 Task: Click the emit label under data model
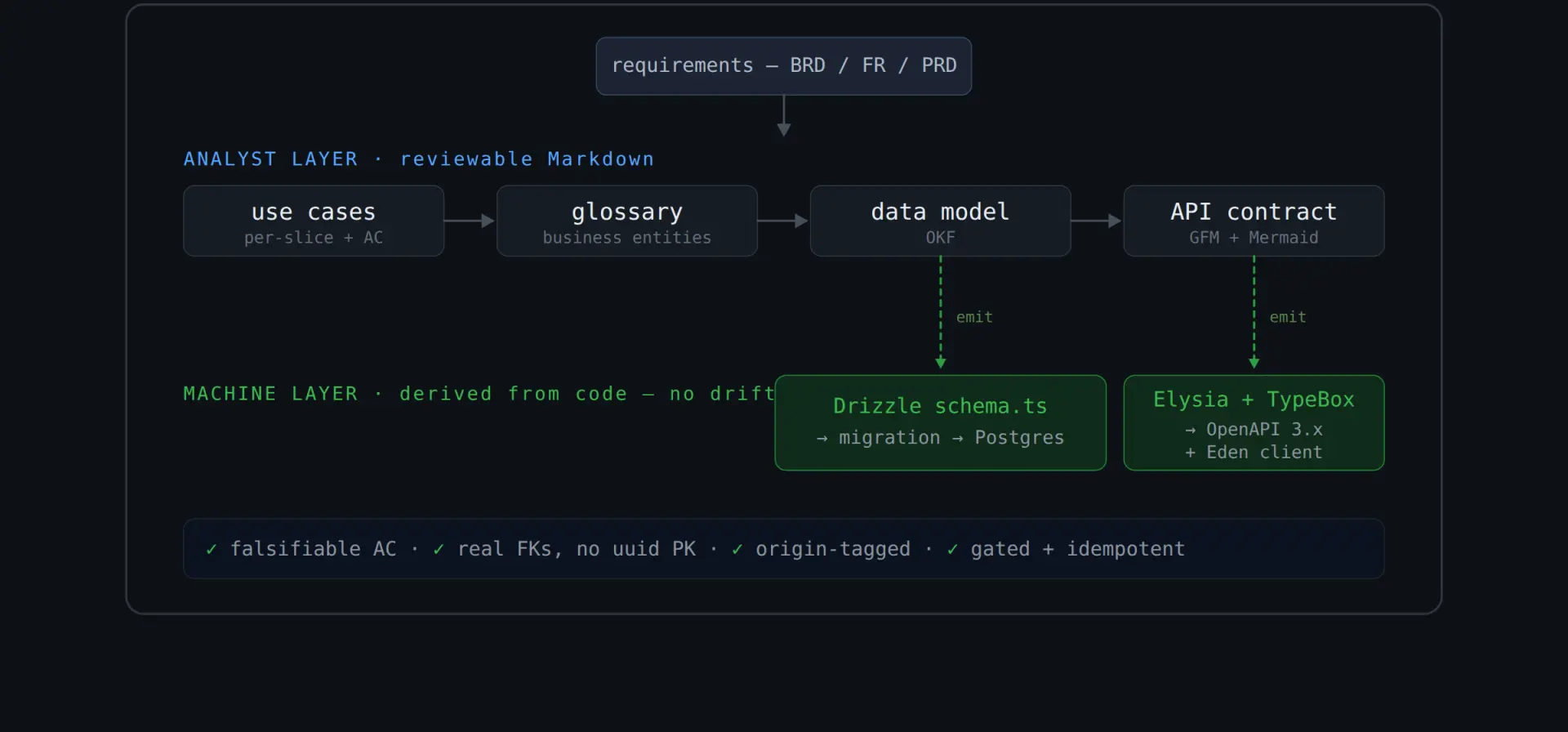click(974, 317)
